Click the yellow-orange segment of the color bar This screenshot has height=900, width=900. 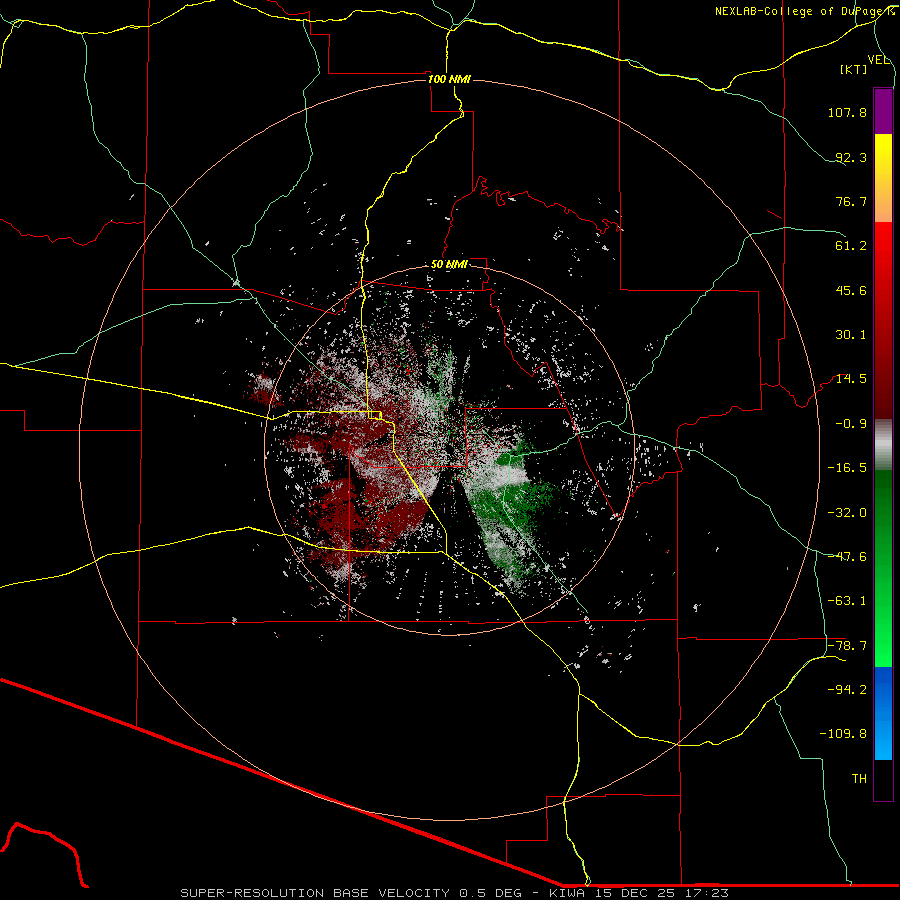coord(883,178)
